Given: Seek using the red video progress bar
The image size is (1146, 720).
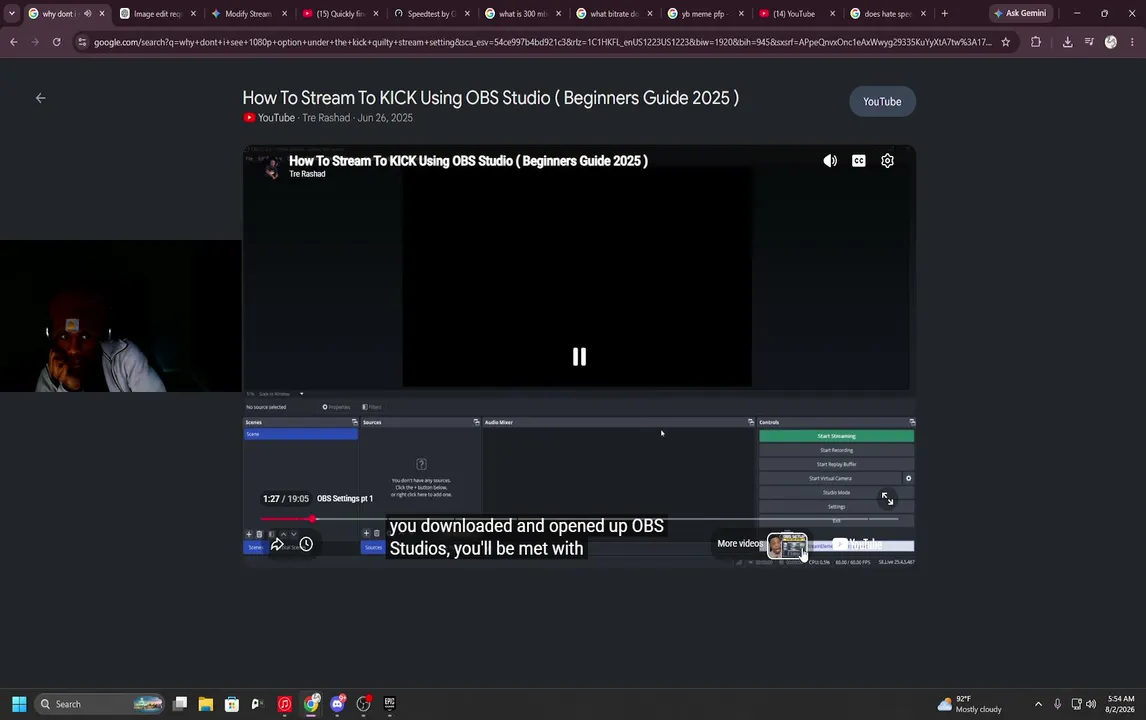Looking at the screenshot, I should tap(579, 519).
